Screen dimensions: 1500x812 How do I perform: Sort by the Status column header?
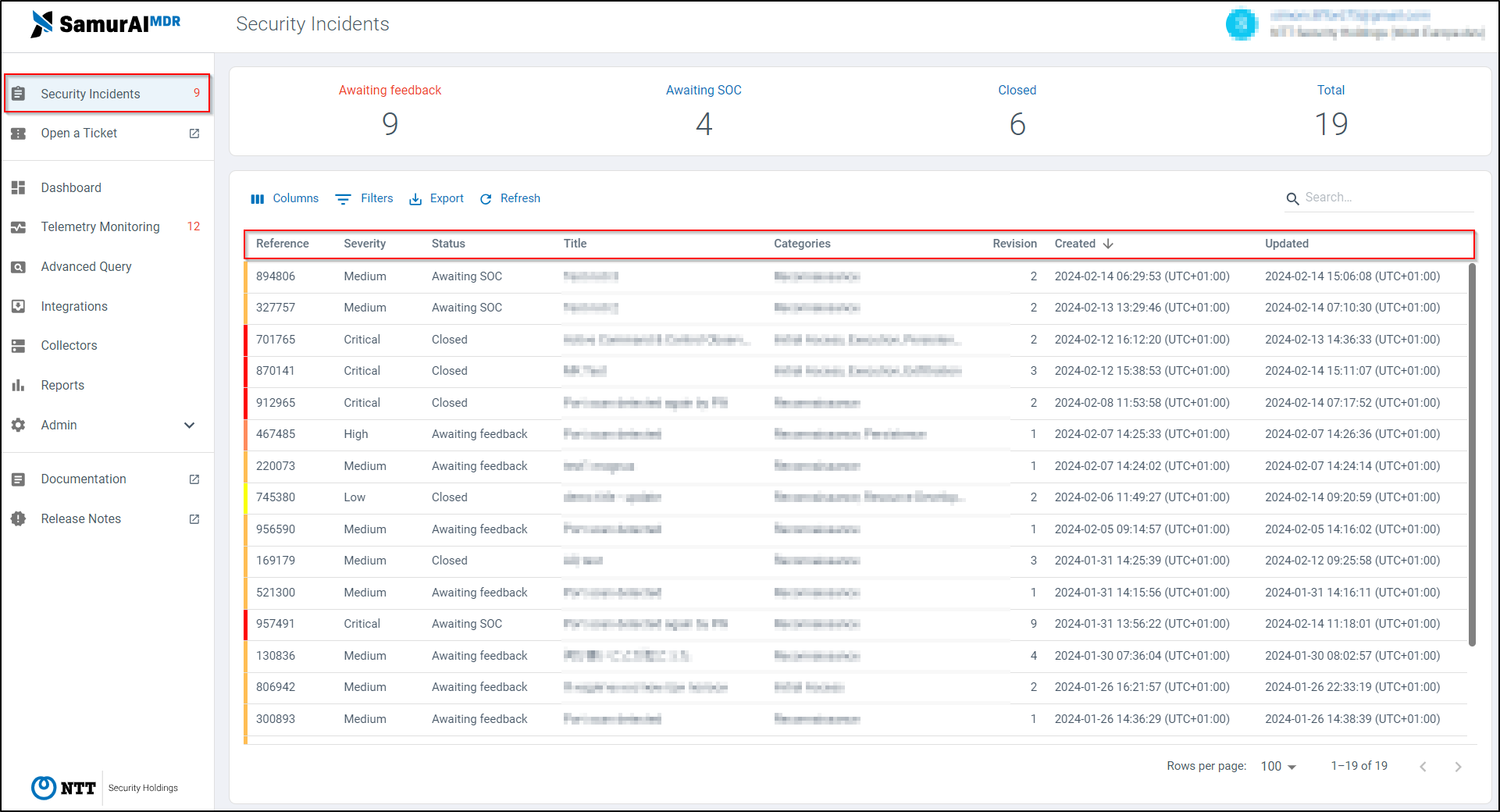448,244
